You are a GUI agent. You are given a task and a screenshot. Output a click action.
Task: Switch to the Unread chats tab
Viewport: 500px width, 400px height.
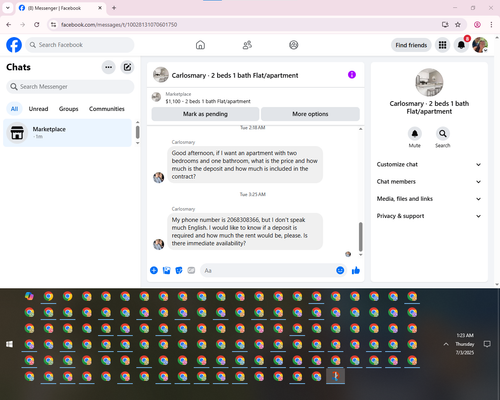click(38, 109)
